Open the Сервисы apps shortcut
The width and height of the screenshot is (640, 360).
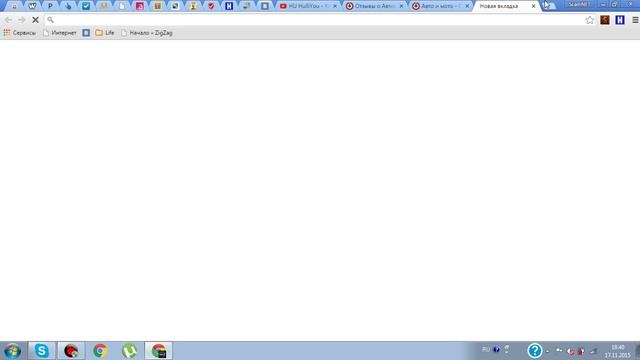click(x=20, y=33)
